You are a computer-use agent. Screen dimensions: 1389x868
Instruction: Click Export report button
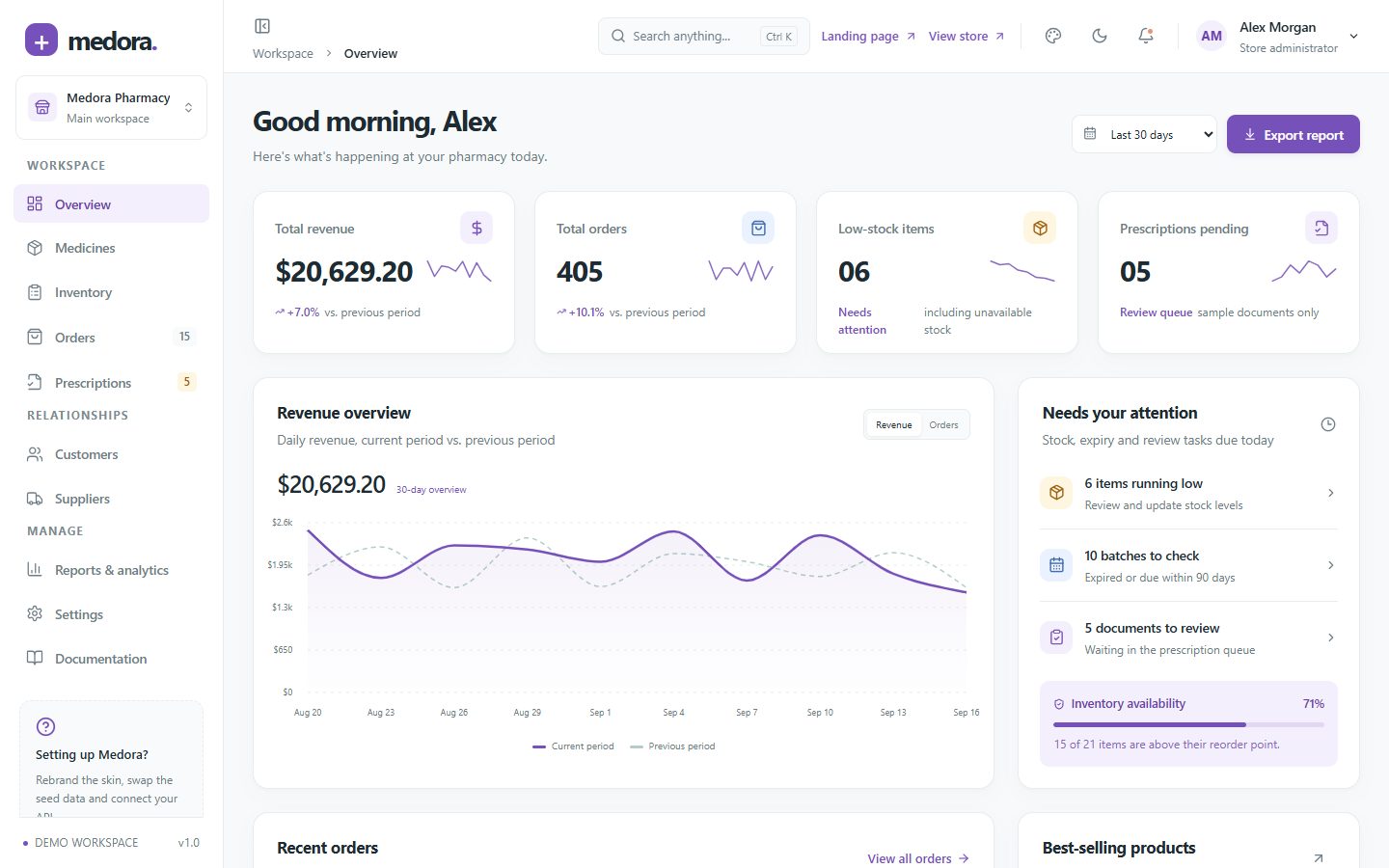[1294, 134]
